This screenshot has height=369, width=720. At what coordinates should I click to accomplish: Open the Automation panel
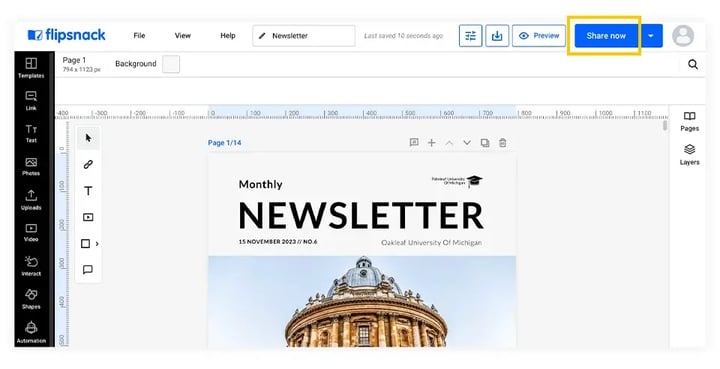[x=31, y=332]
